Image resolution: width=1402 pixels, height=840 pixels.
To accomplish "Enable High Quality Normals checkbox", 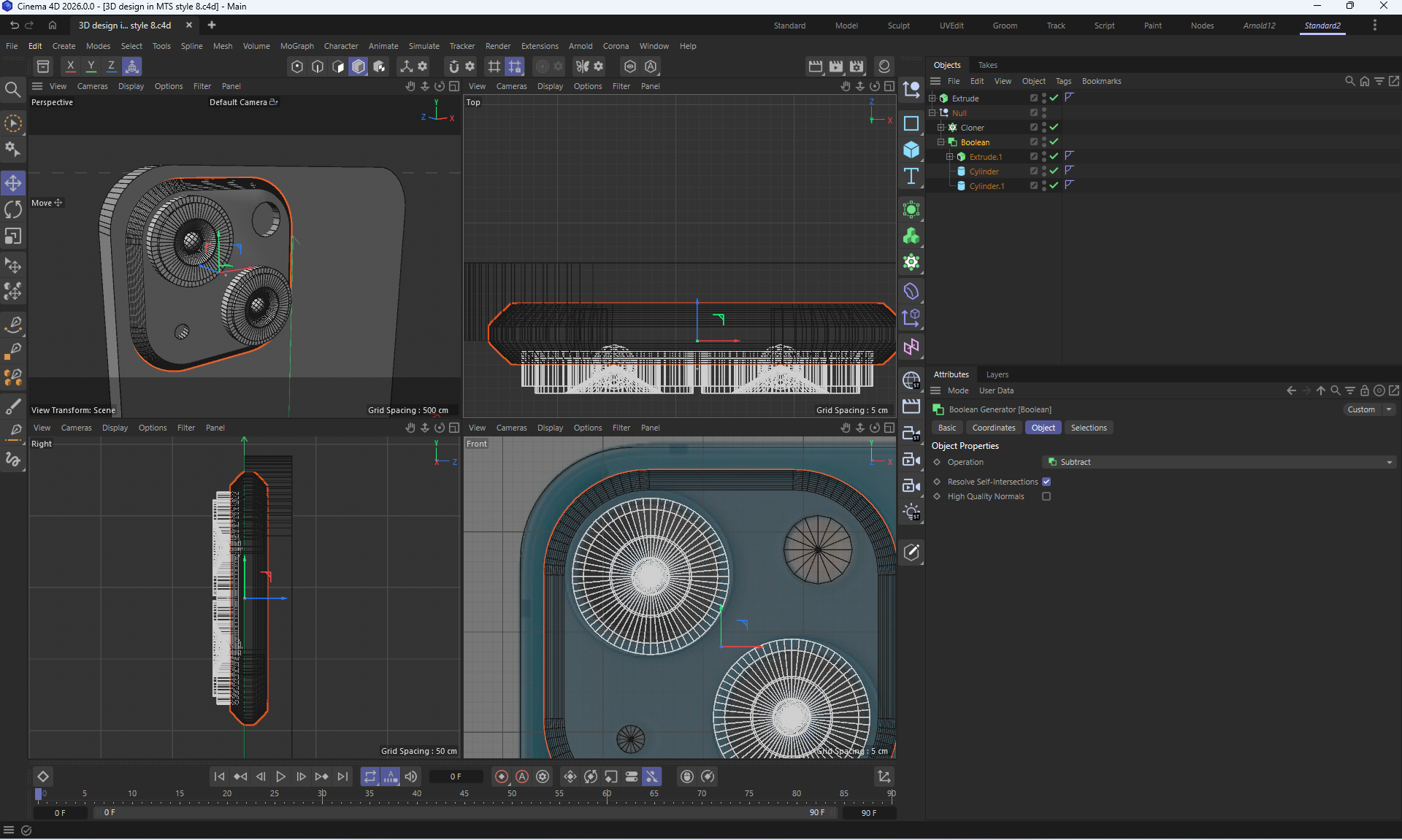I will coord(1046,496).
